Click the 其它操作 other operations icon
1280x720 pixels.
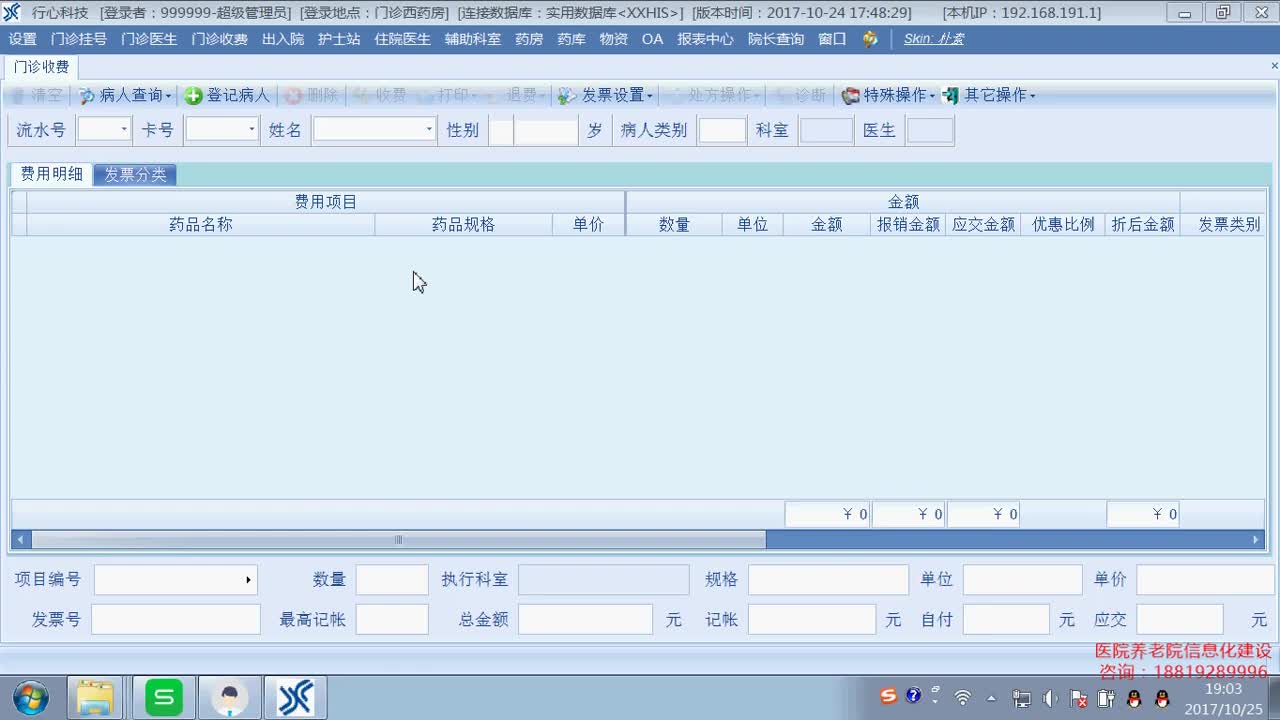(990, 95)
